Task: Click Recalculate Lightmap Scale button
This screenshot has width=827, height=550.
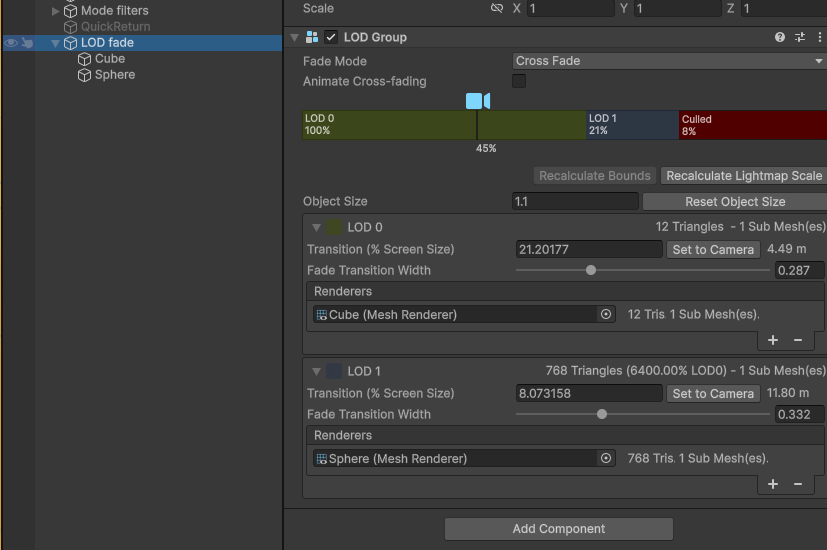Action: (743, 176)
